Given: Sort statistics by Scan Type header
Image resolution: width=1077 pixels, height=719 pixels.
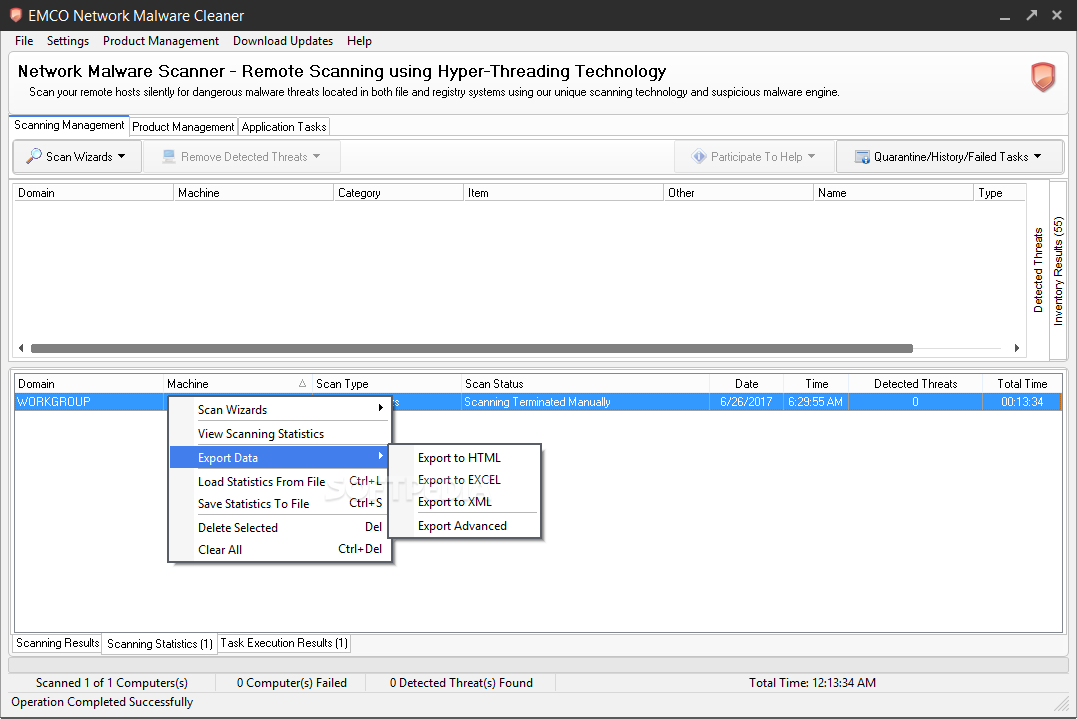Looking at the screenshot, I should click(x=387, y=384).
